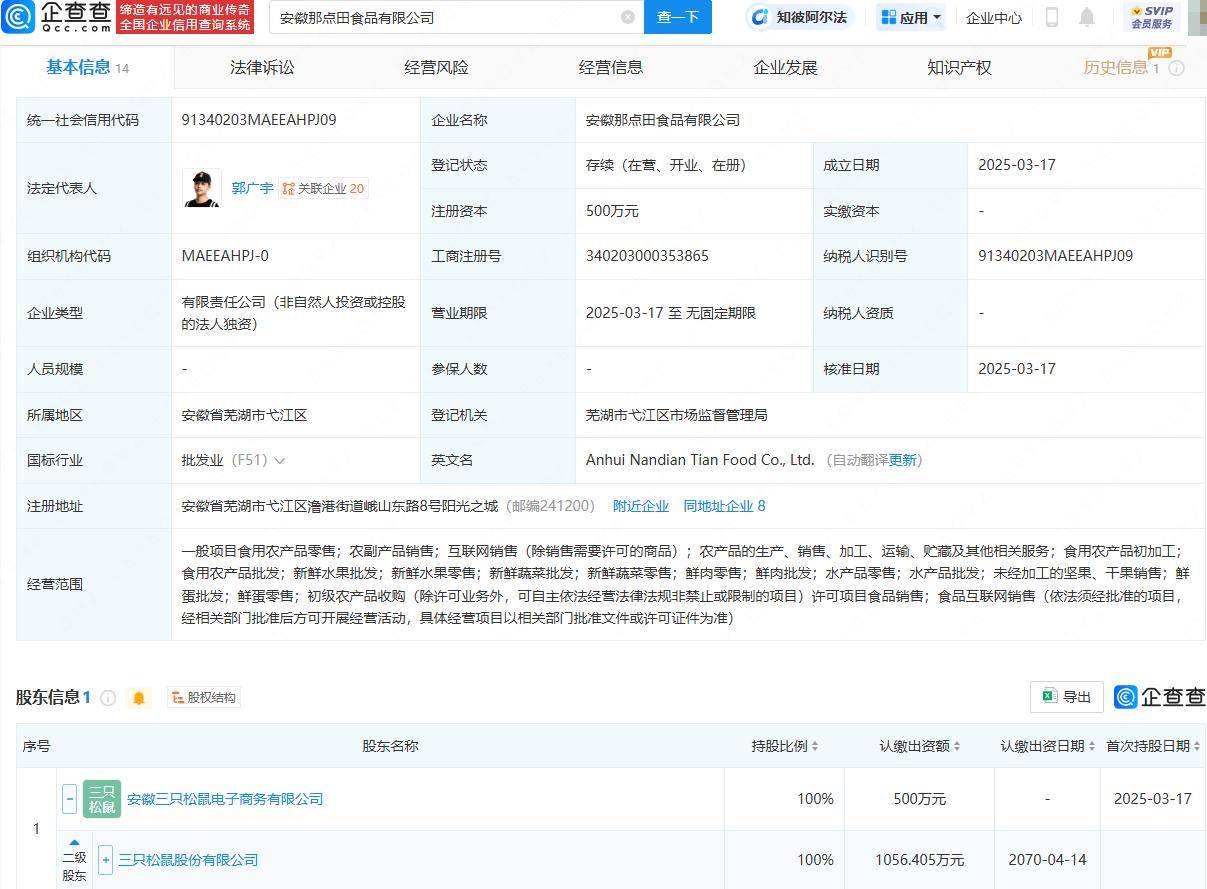The image size is (1207, 889).
Task: Open legal representative 郭广宇's page
Action: (252, 188)
